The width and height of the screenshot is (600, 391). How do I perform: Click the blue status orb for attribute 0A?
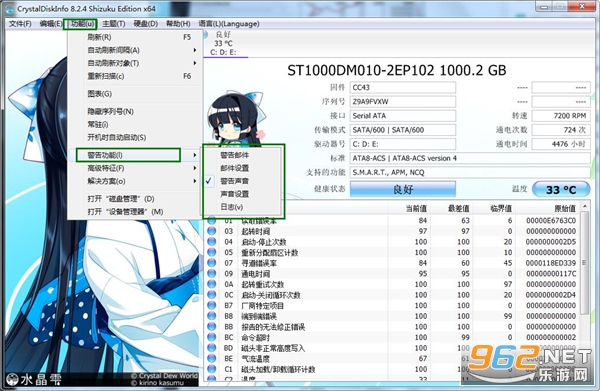click(212, 284)
